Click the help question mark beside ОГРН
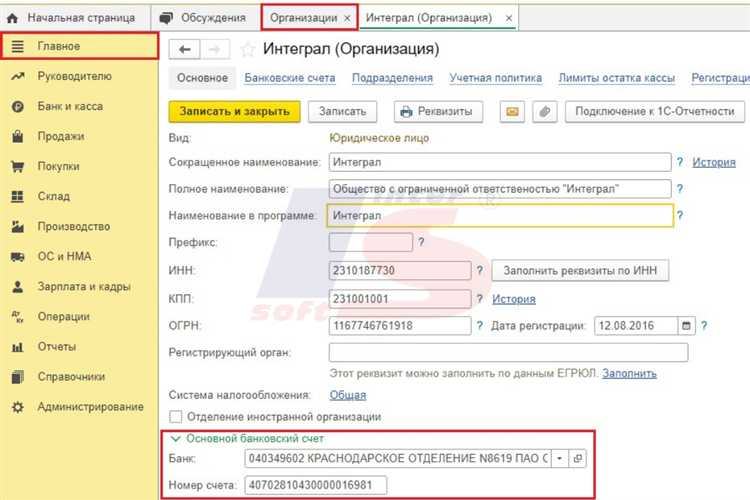Screen dimensions: 750x500 pyautogui.click(x=480, y=326)
